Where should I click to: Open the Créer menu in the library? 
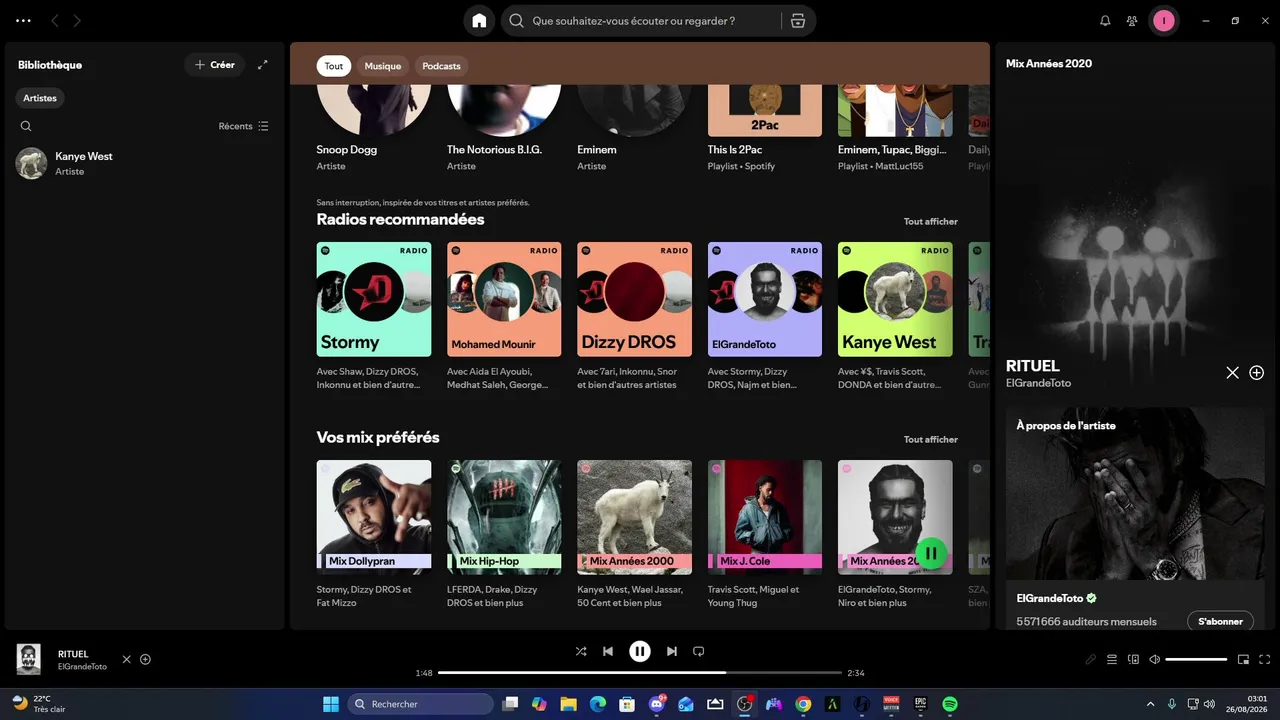coord(214,65)
